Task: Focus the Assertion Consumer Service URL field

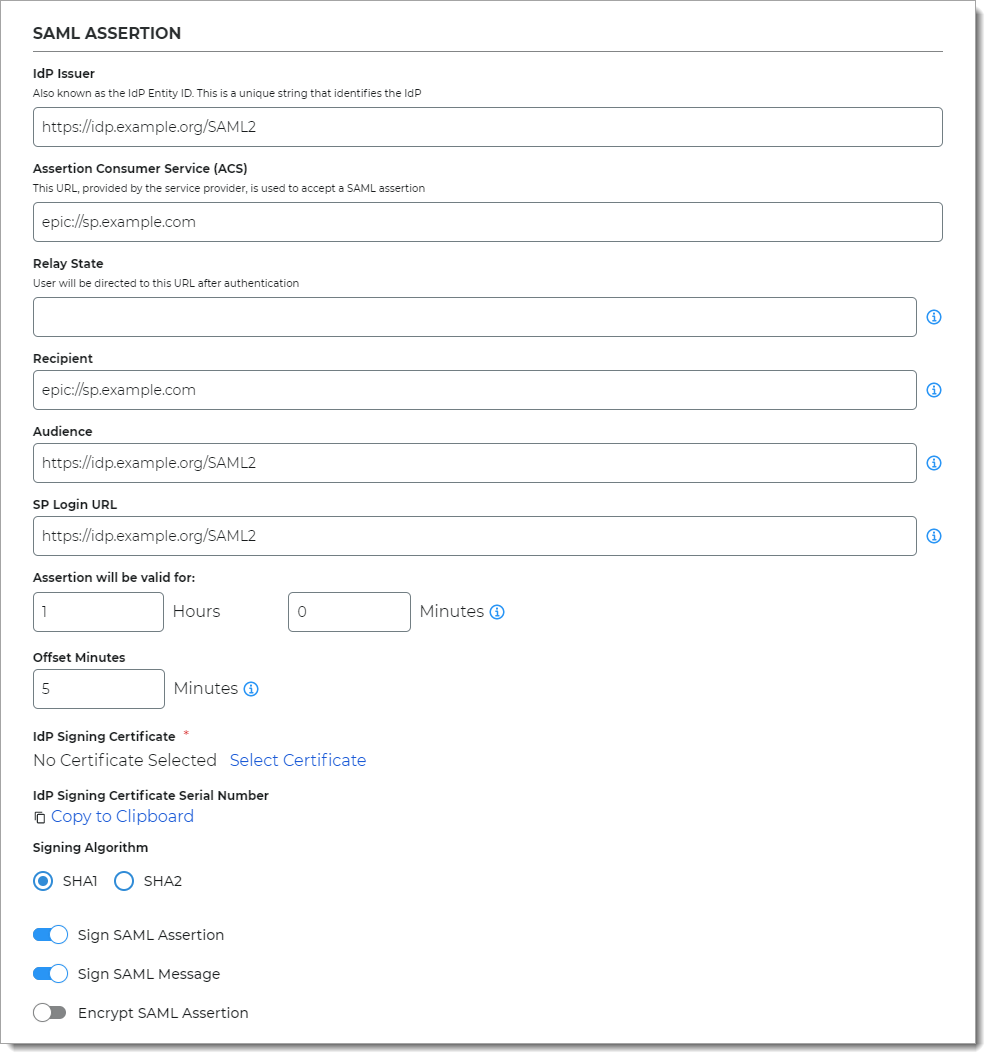Action: click(487, 221)
